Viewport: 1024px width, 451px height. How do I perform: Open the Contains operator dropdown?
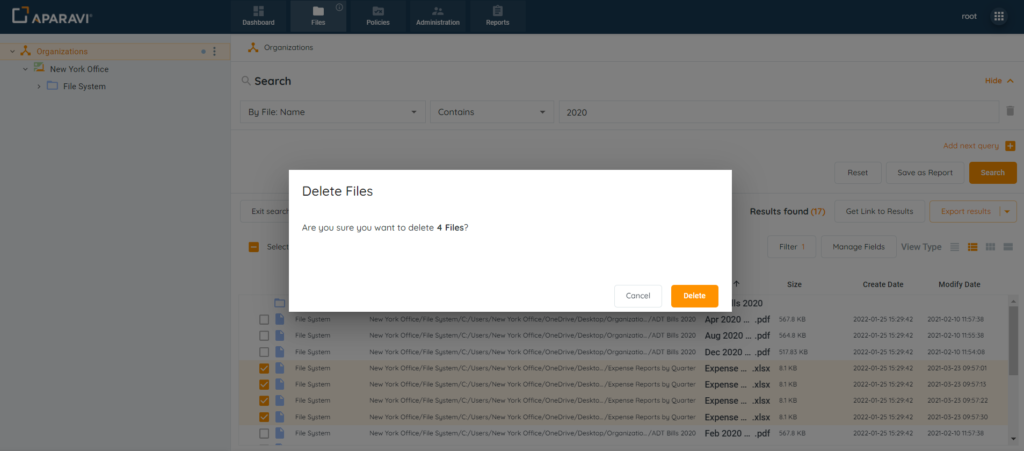492,112
